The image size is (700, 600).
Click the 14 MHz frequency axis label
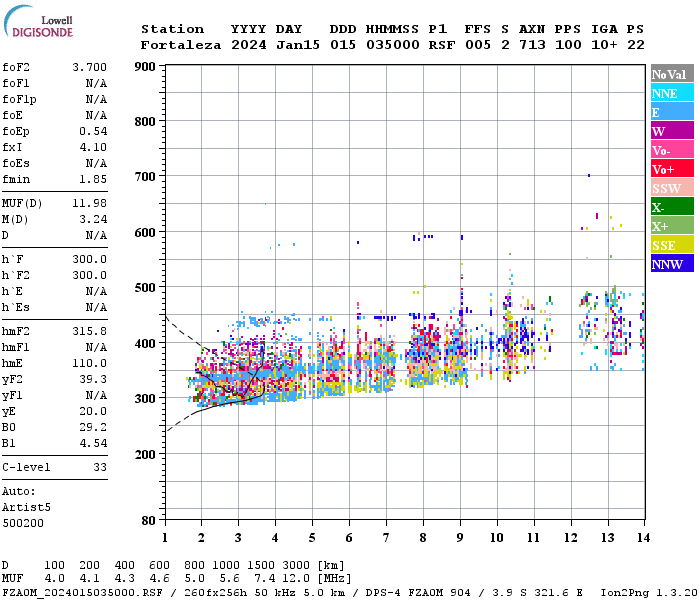(643, 538)
